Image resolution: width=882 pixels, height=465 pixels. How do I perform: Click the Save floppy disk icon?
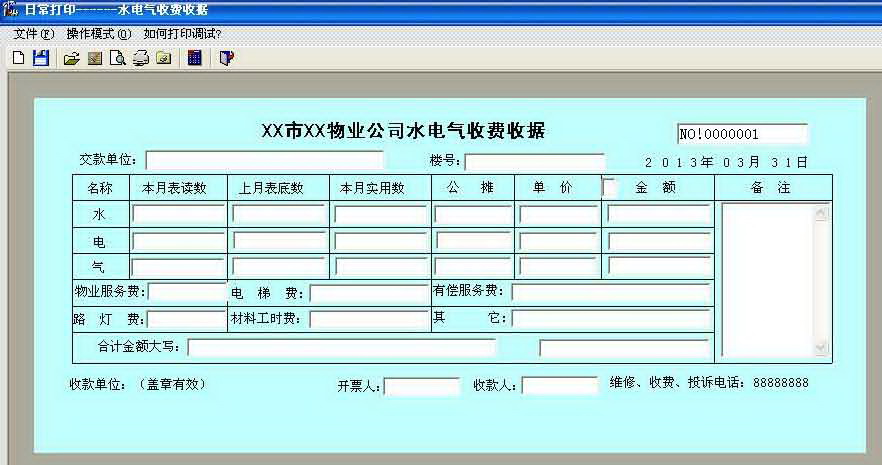(x=41, y=58)
